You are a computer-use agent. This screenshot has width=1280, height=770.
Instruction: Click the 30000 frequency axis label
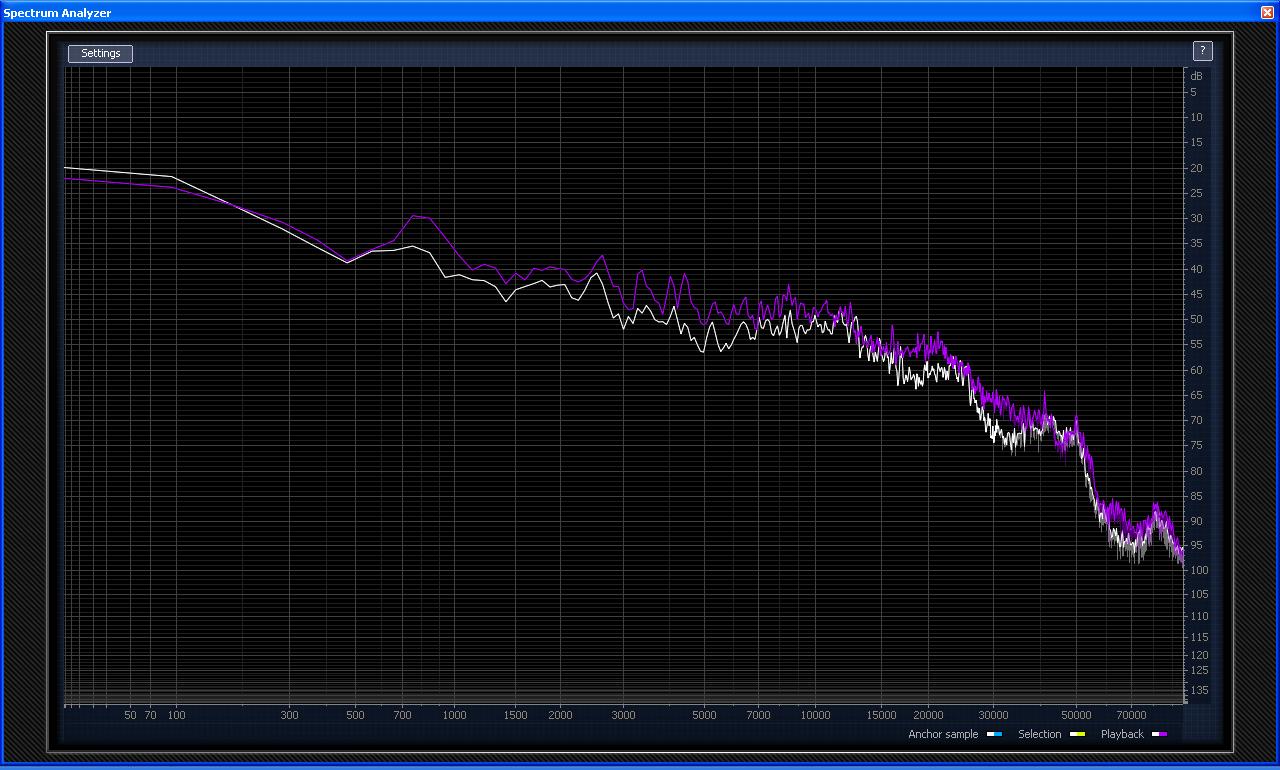(993, 715)
